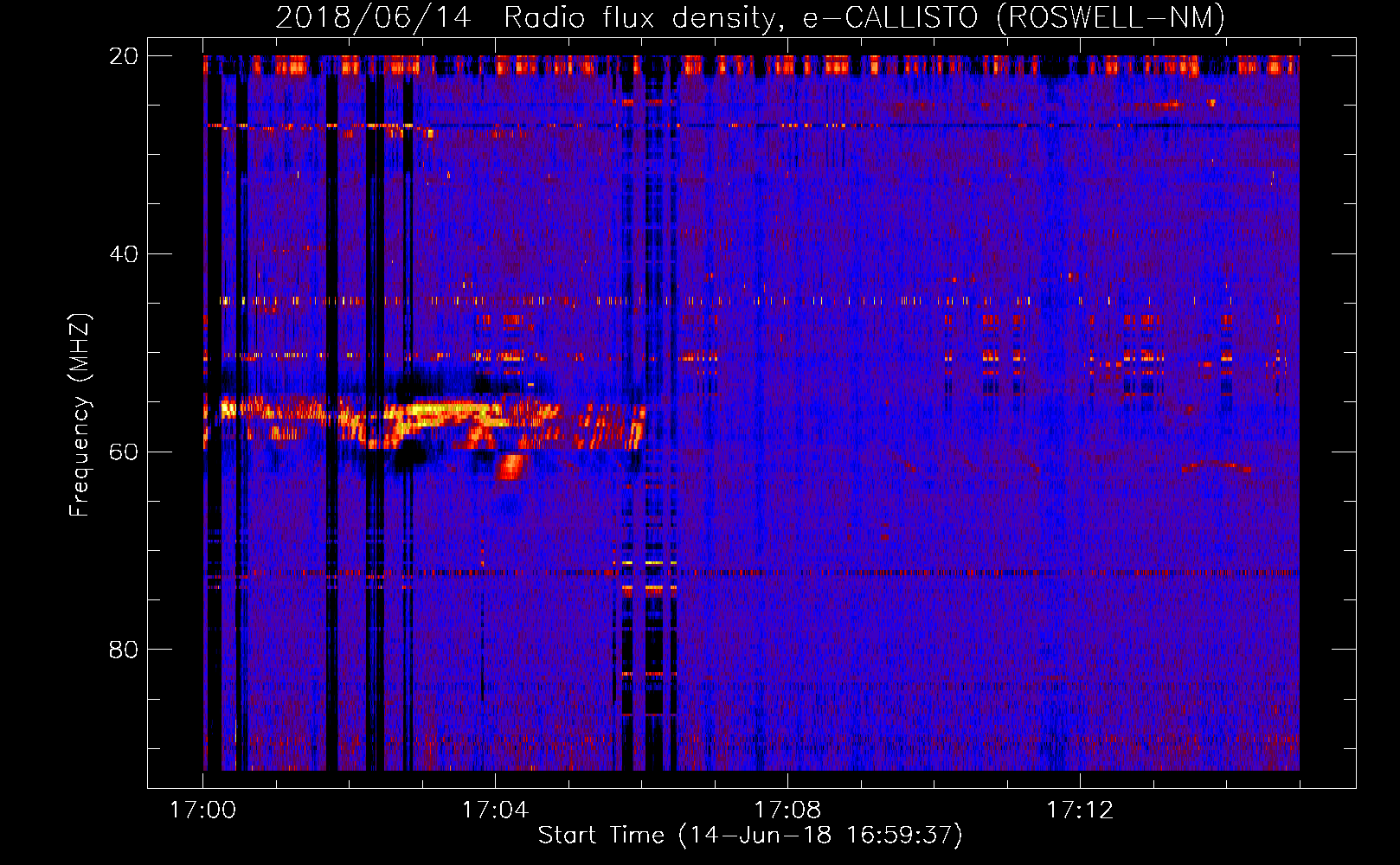
Task: Click the 17:04 time tick label
Action: tap(495, 810)
